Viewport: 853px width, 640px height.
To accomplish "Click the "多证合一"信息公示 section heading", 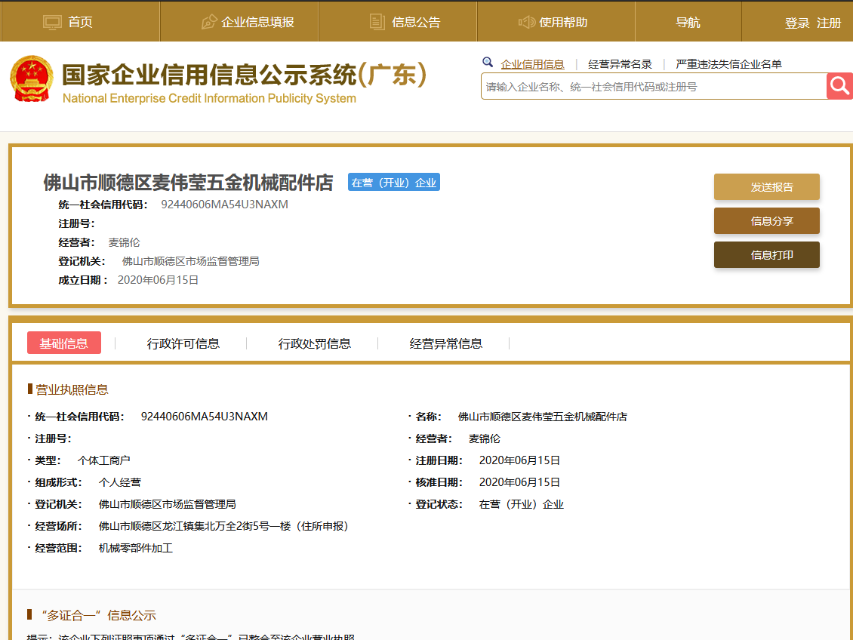I will (x=98, y=616).
